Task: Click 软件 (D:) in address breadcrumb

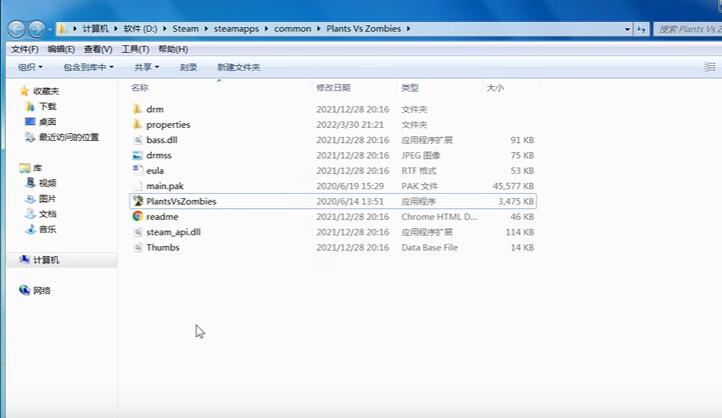Action: 140,29
